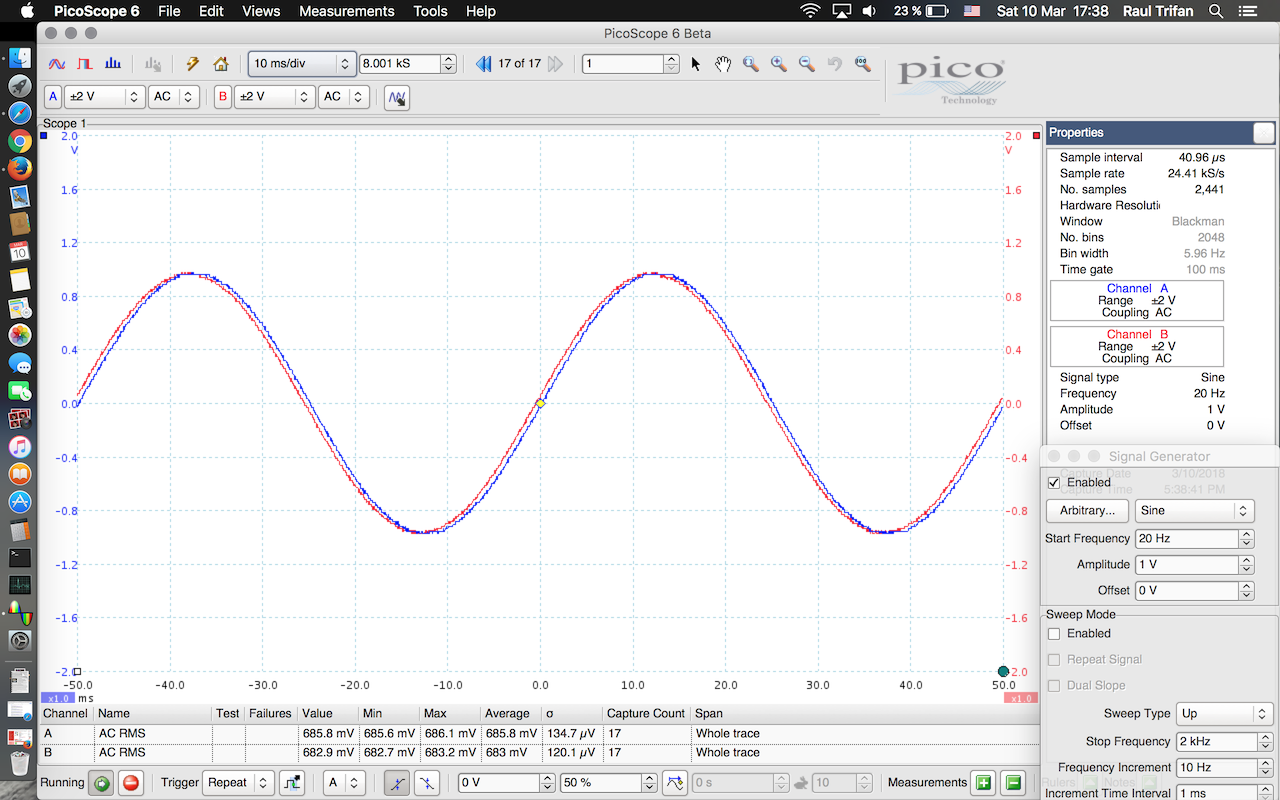Open Channel A voltage range dropdown
The image size is (1280, 800).
click(x=105, y=97)
